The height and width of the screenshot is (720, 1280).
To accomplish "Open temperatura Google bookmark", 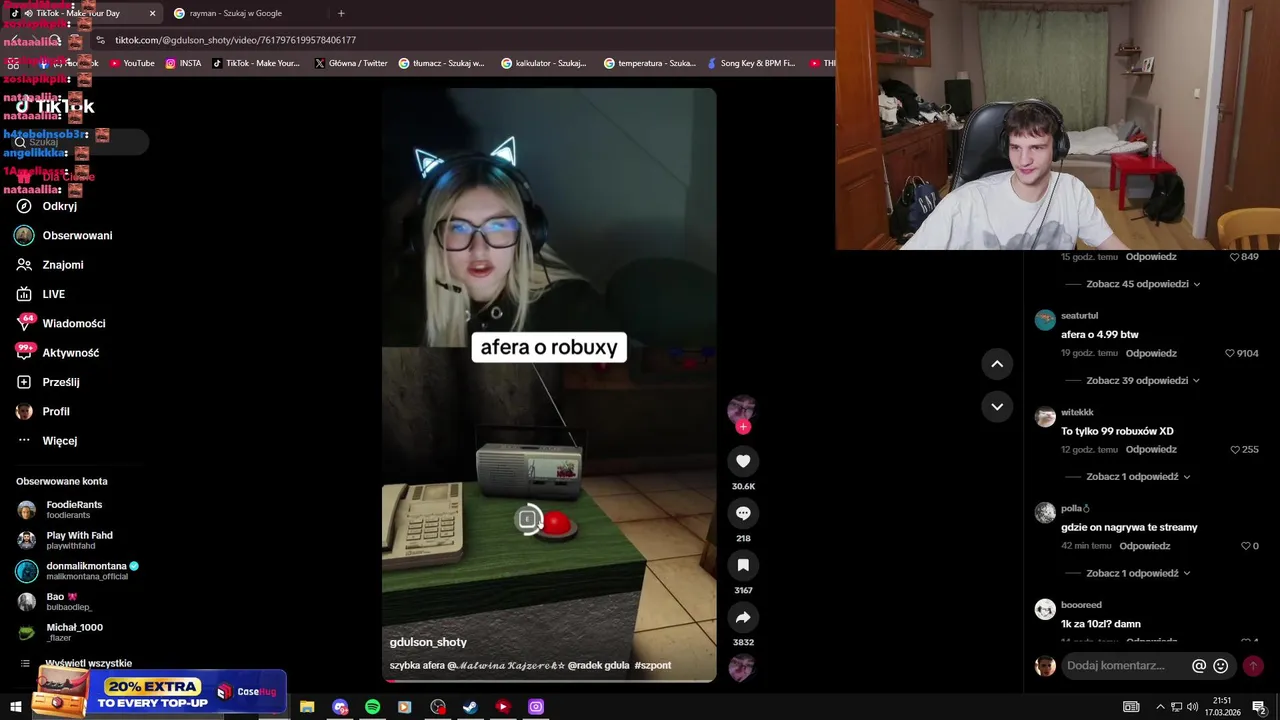I will pos(650,63).
